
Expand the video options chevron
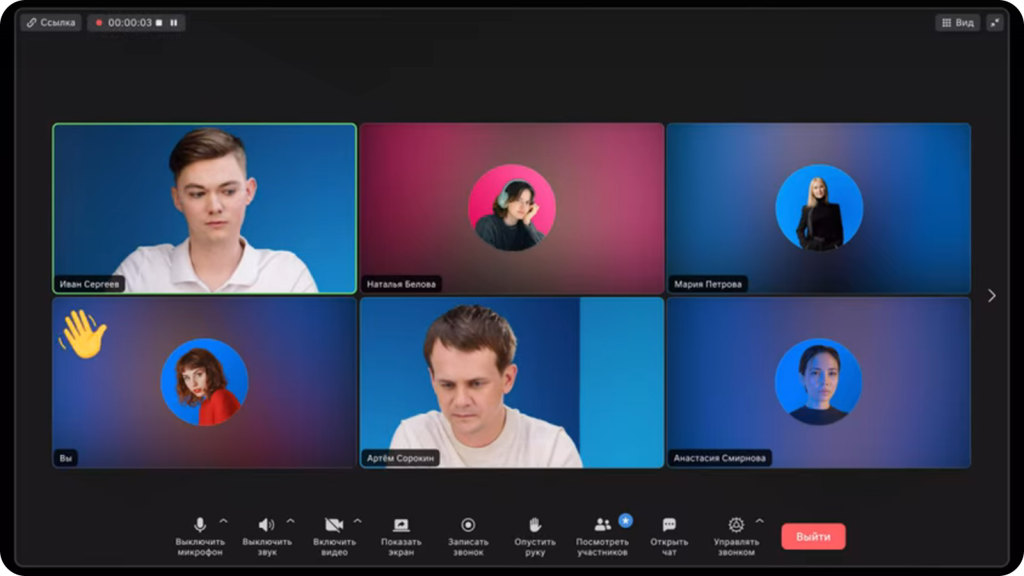pos(357,521)
